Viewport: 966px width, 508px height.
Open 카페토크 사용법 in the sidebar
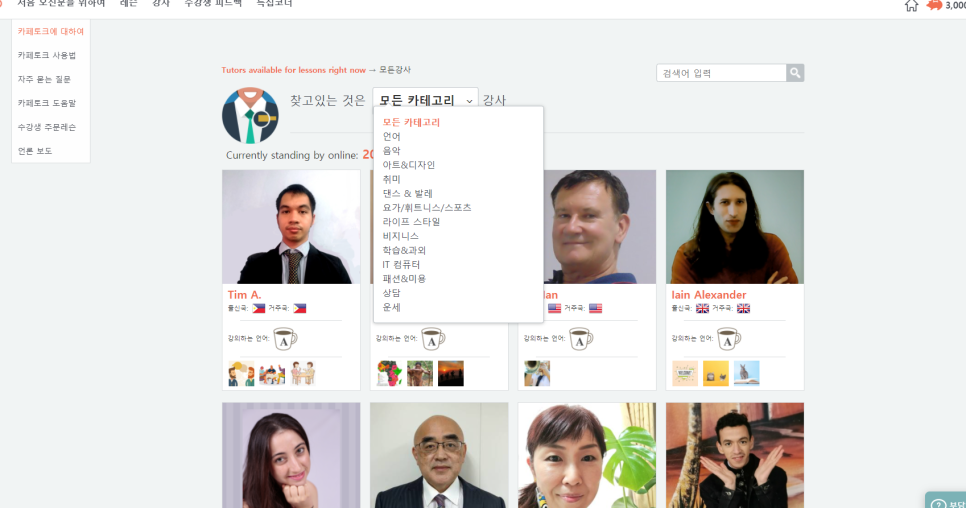[46, 55]
